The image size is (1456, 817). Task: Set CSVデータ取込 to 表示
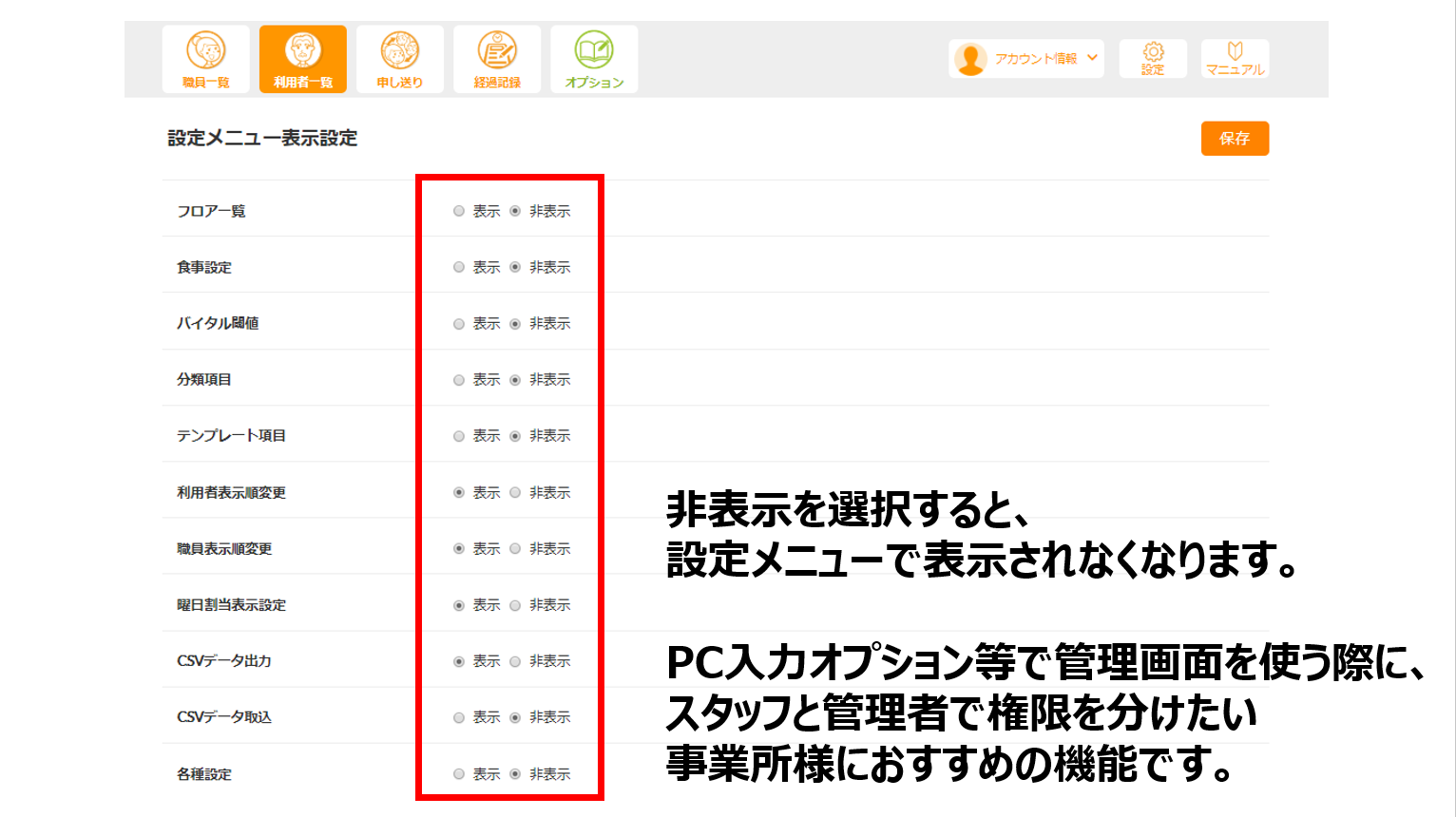pos(459,717)
